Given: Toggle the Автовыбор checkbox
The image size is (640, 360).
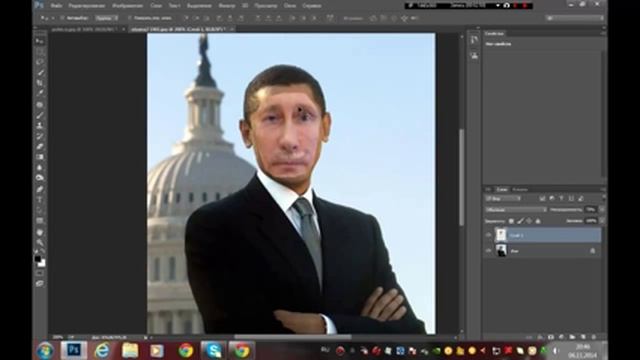Looking at the screenshot, I should click(x=62, y=18).
